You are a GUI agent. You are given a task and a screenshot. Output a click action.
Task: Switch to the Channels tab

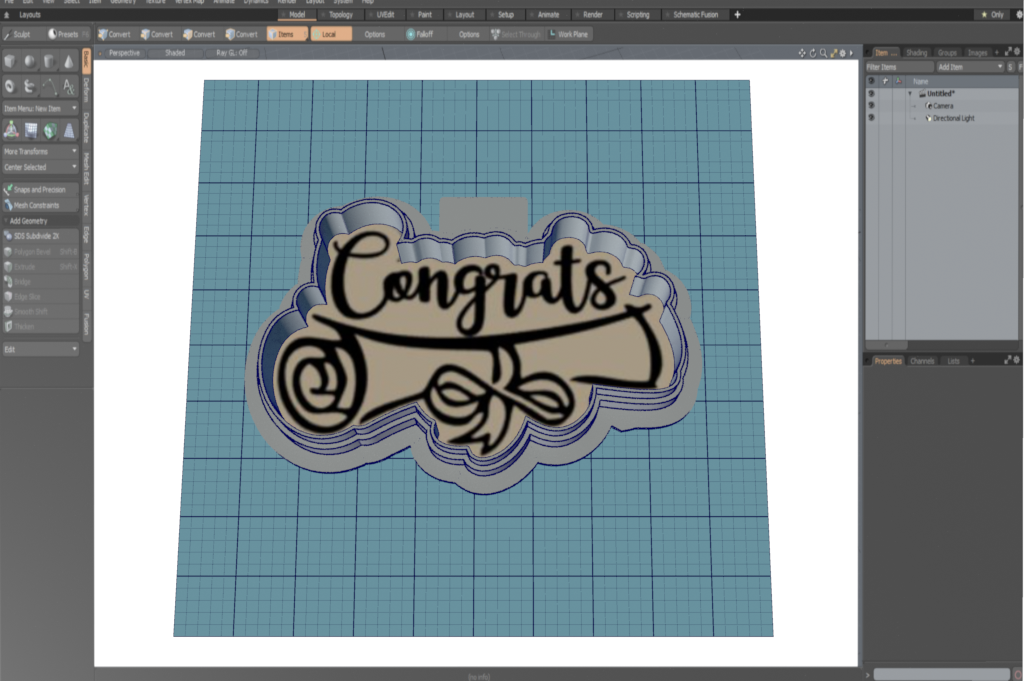coord(922,360)
